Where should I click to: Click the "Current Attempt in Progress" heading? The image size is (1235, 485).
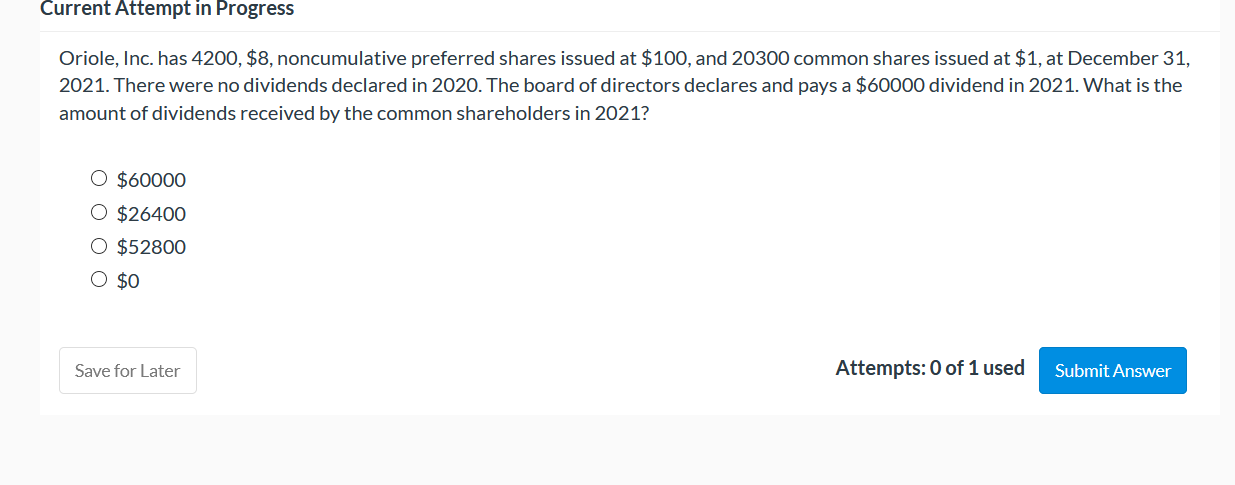[x=167, y=9]
